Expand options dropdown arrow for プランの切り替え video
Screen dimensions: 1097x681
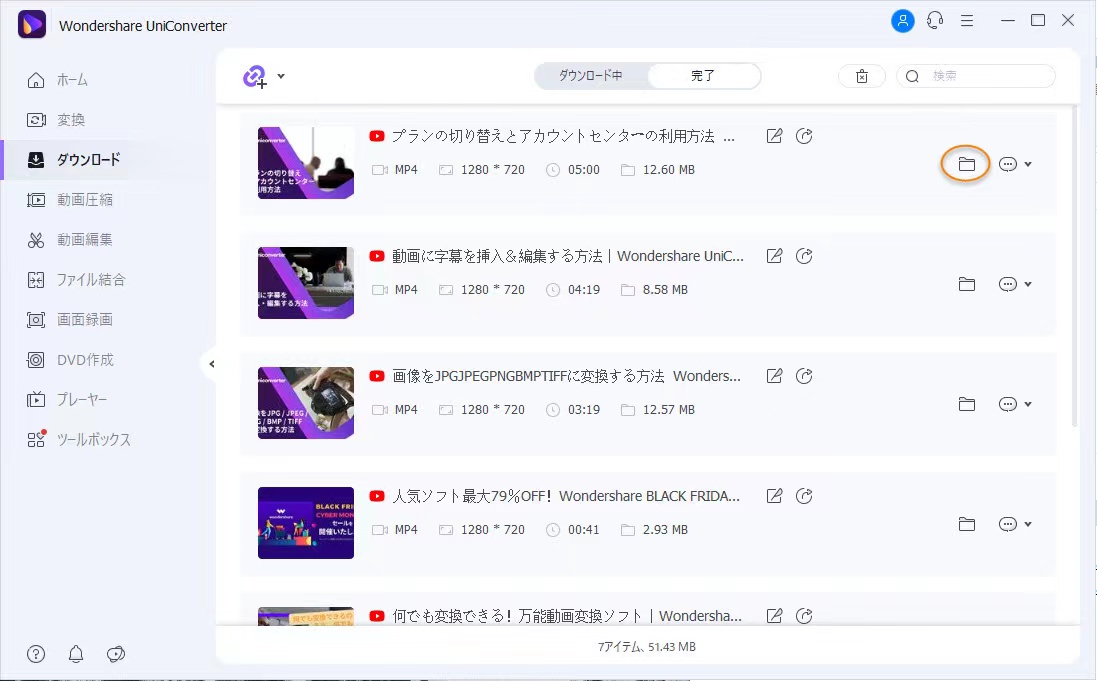1028,164
